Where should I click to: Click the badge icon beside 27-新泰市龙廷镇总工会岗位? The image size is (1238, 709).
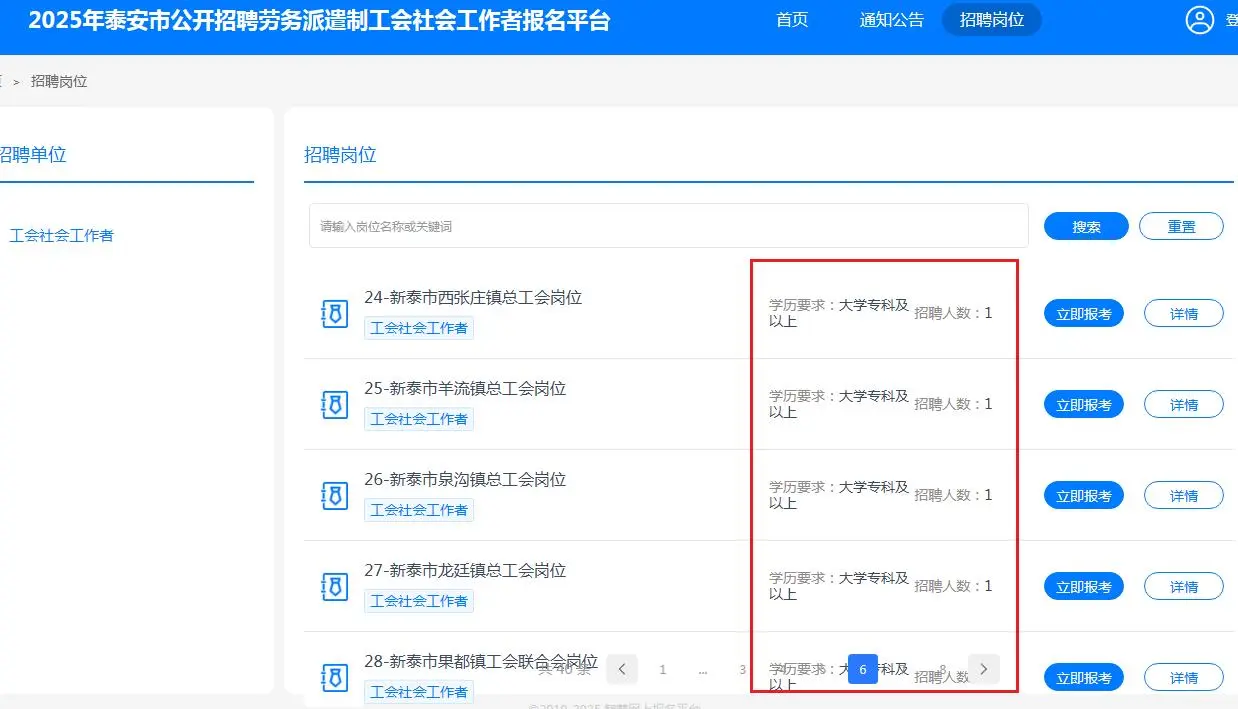click(334, 586)
